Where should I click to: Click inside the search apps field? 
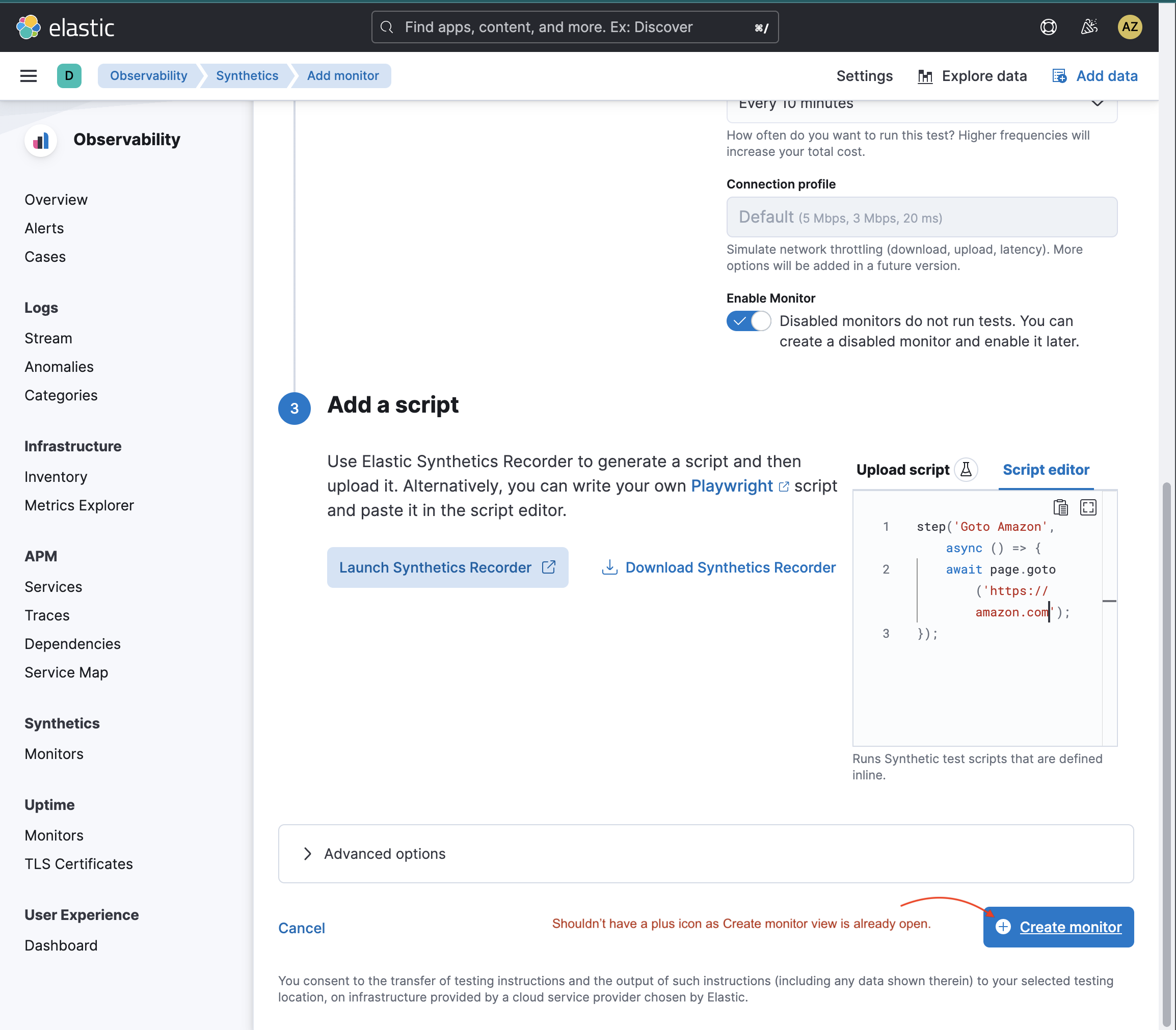[575, 26]
